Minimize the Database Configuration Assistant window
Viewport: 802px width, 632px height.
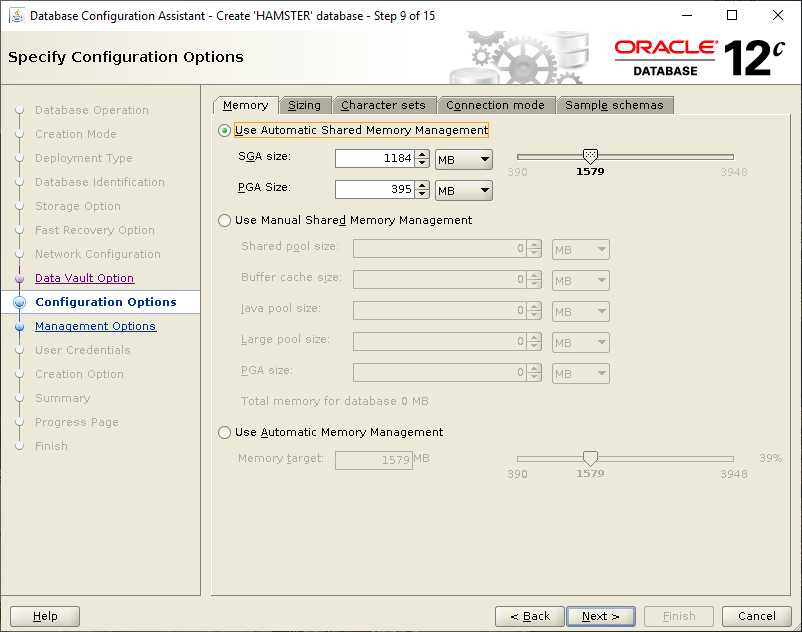(687, 15)
